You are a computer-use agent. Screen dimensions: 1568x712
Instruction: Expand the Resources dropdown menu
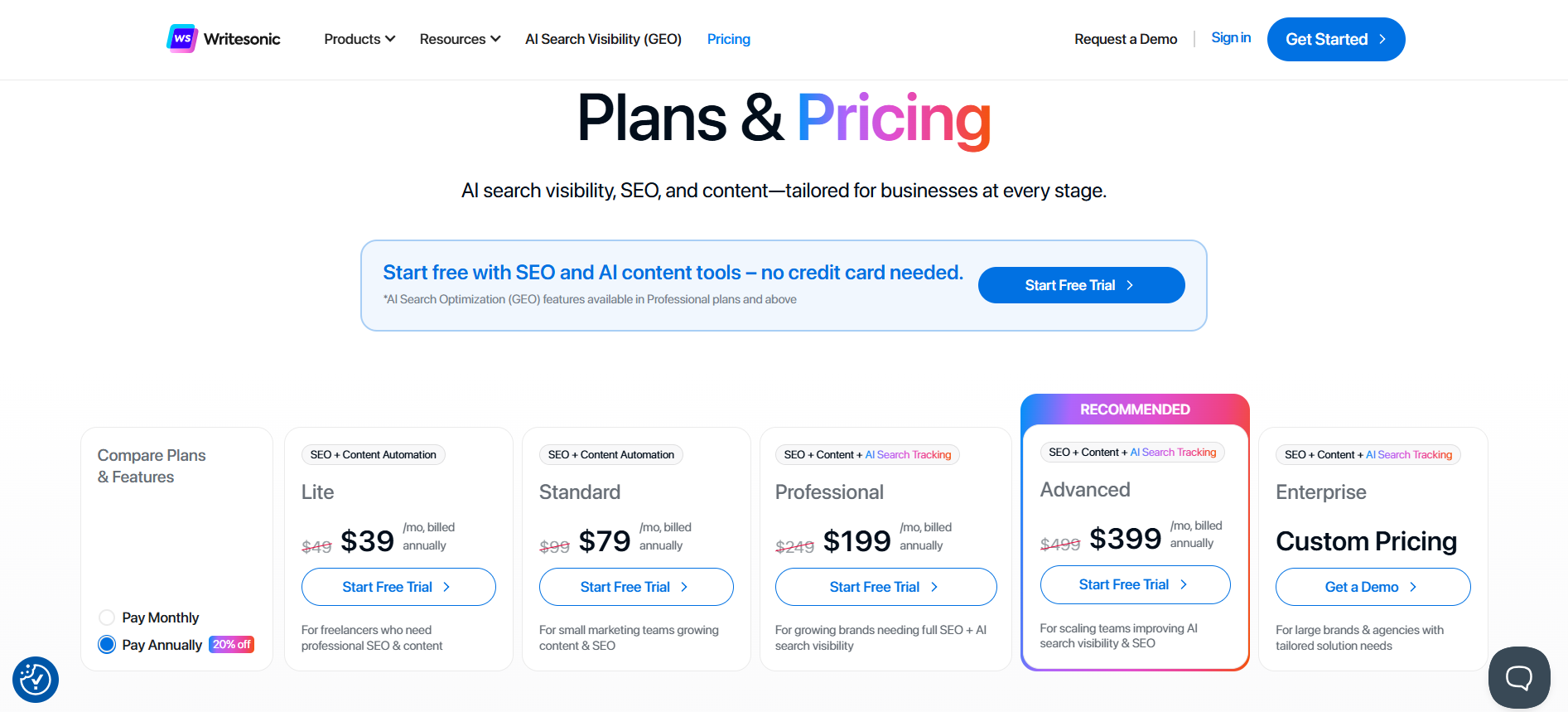(460, 39)
